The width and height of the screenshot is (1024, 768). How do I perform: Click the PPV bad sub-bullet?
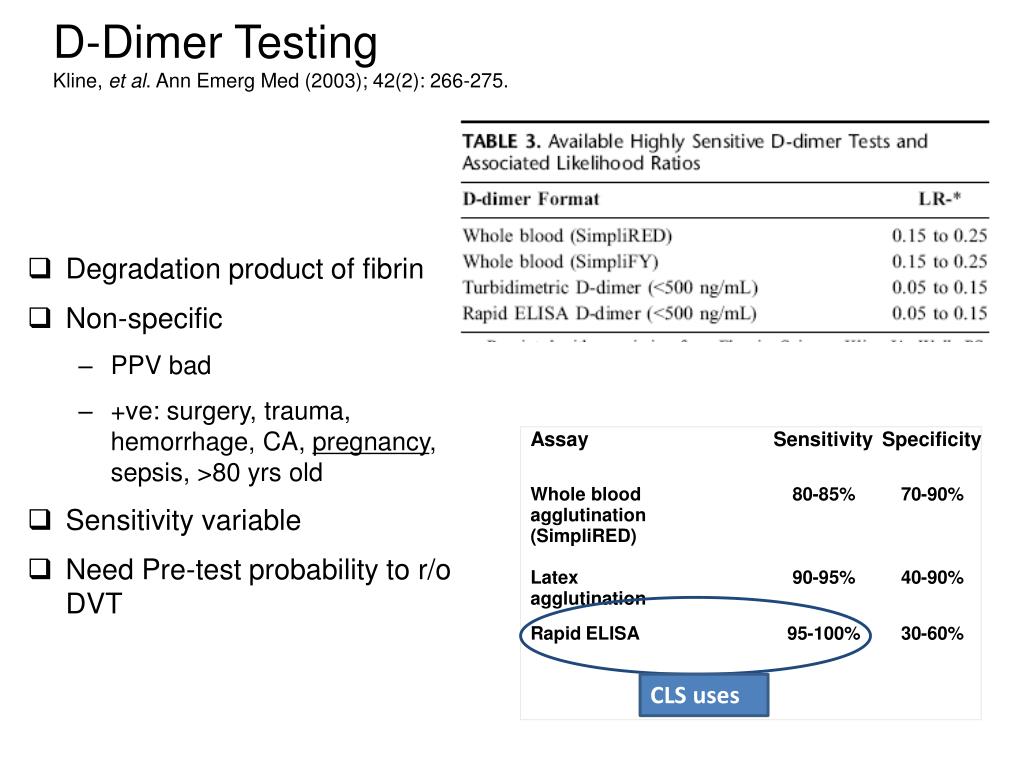(x=161, y=366)
